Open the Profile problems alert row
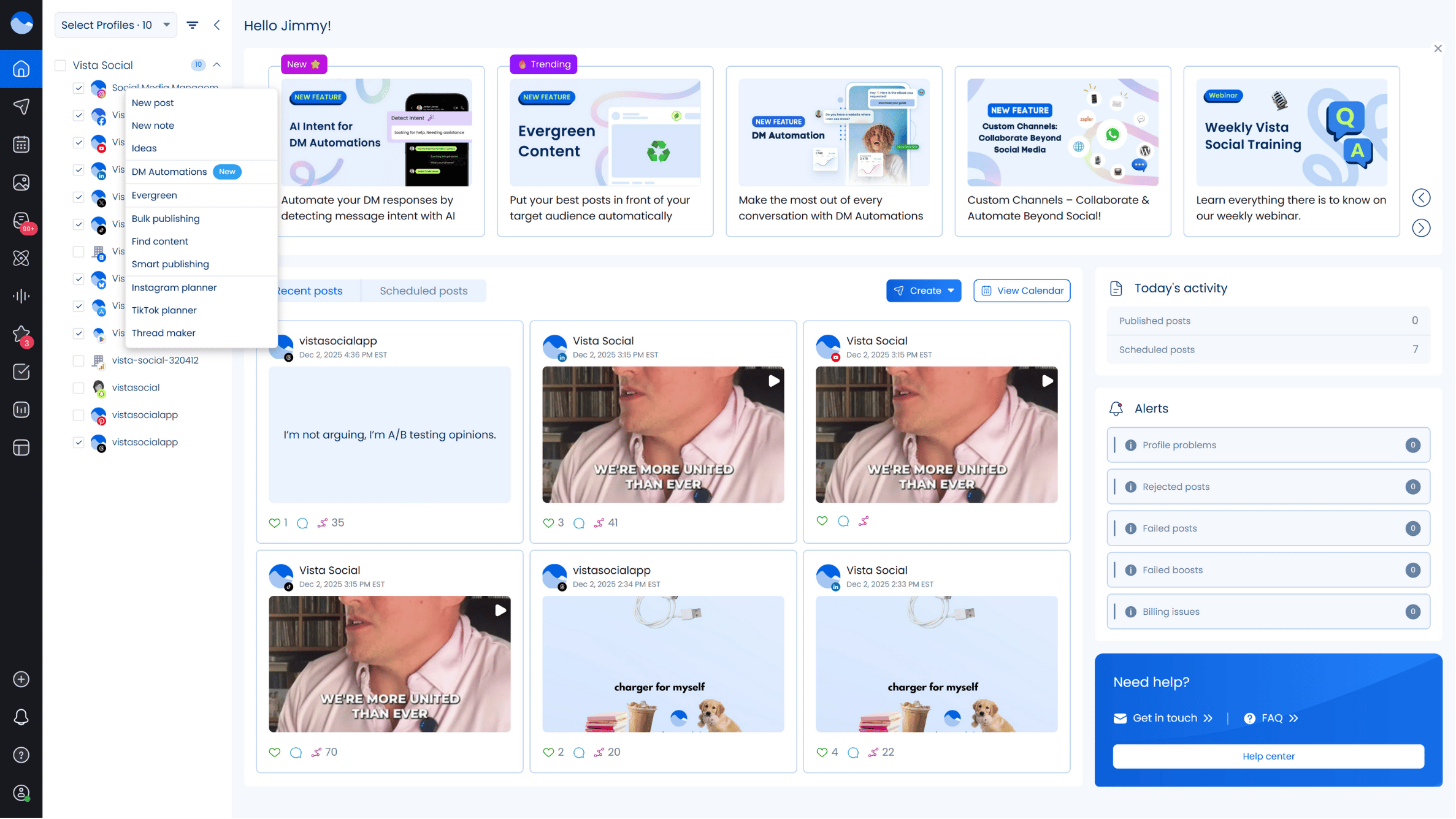Screen dimensions: 1456x819 click(x=1270, y=446)
